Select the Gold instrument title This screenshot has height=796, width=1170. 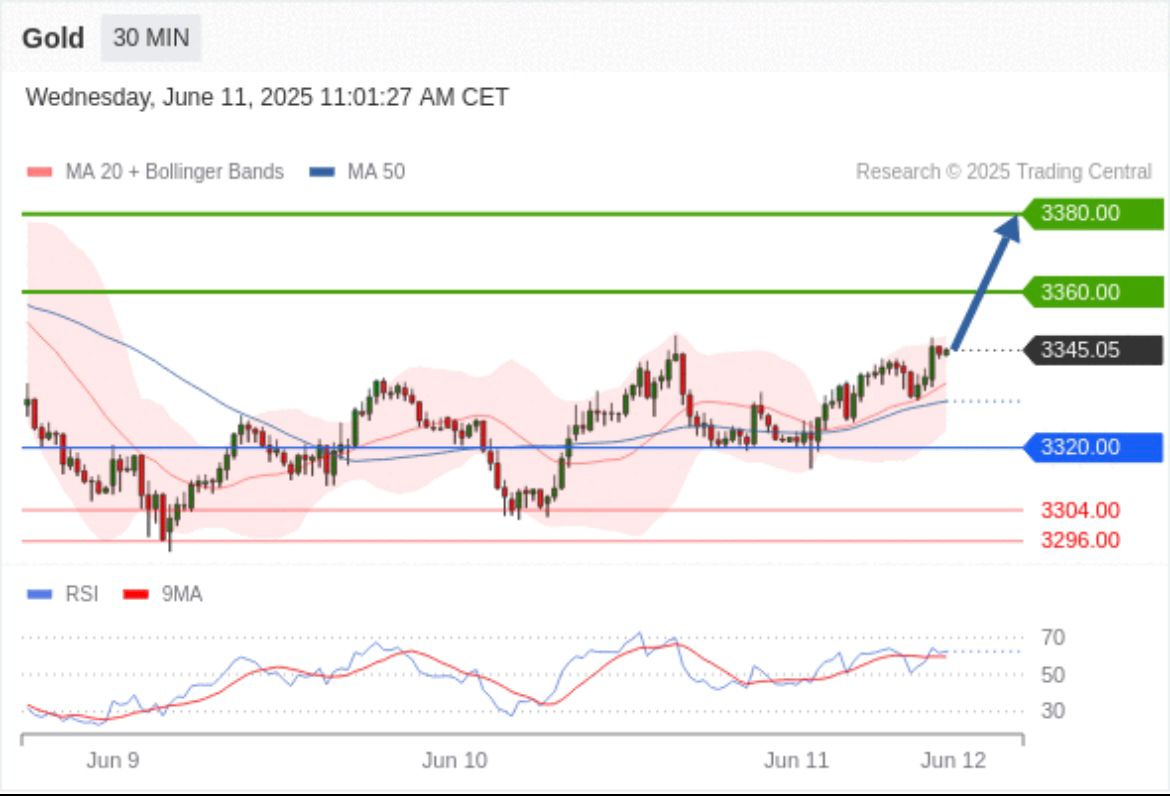tap(53, 39)
